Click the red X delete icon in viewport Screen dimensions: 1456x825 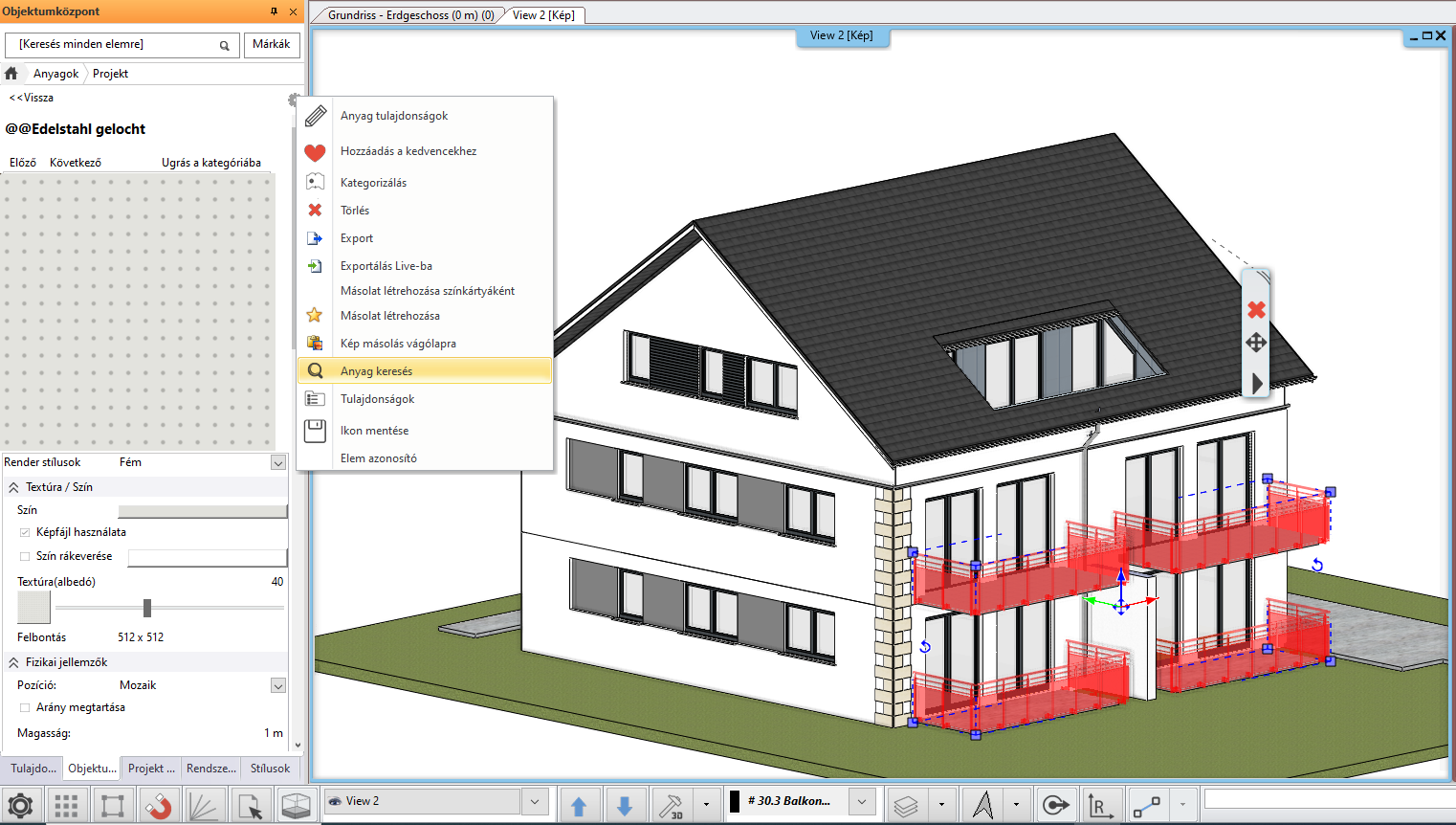tap(1256, 310)
